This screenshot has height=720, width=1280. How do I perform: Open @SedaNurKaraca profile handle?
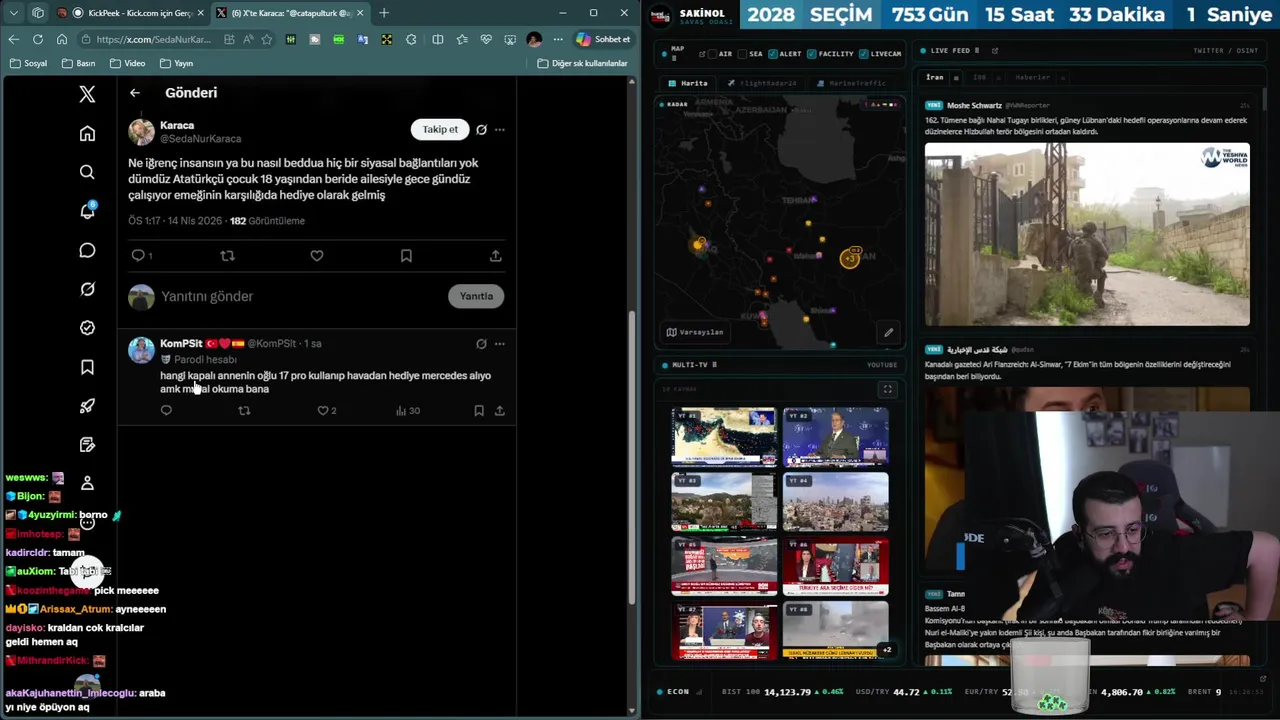coord(200,139)
